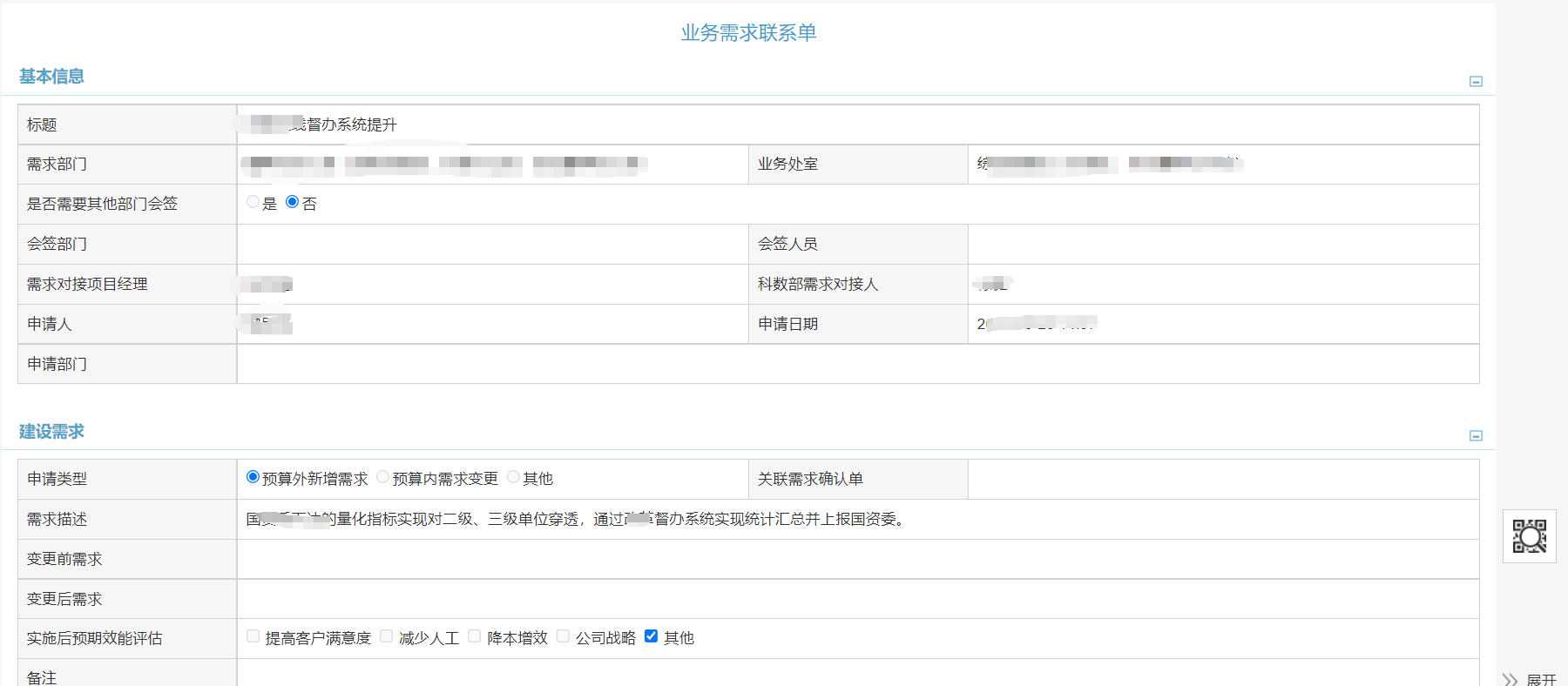Select 否 for other department countersign

292,202
